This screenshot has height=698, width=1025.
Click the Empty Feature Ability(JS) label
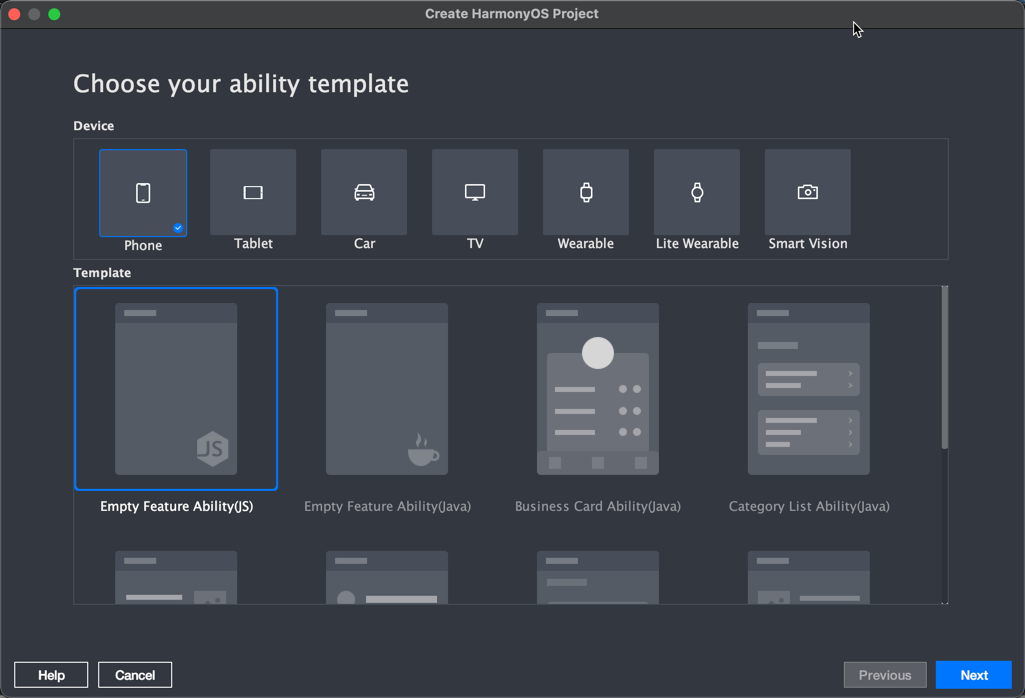click(176, 507)
